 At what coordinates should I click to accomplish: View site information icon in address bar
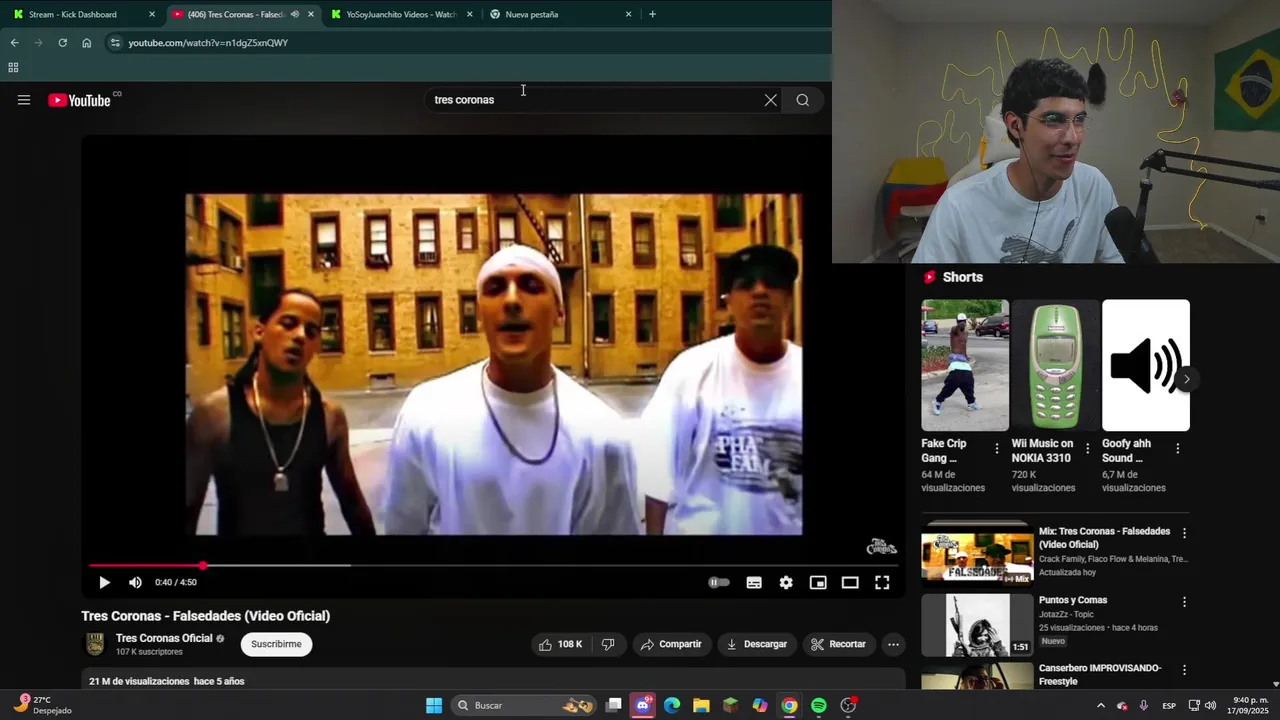pyautogui.click(x=115, y=43)
